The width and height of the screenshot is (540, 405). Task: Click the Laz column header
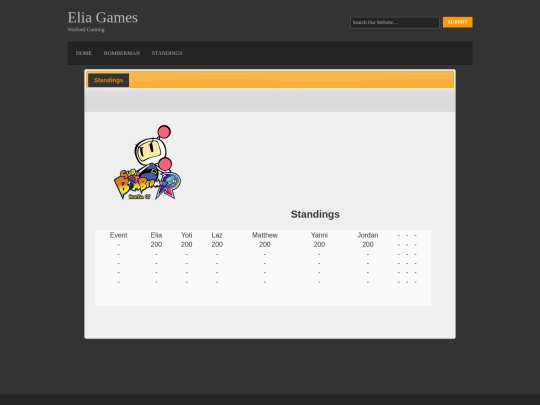pos(217,235)
